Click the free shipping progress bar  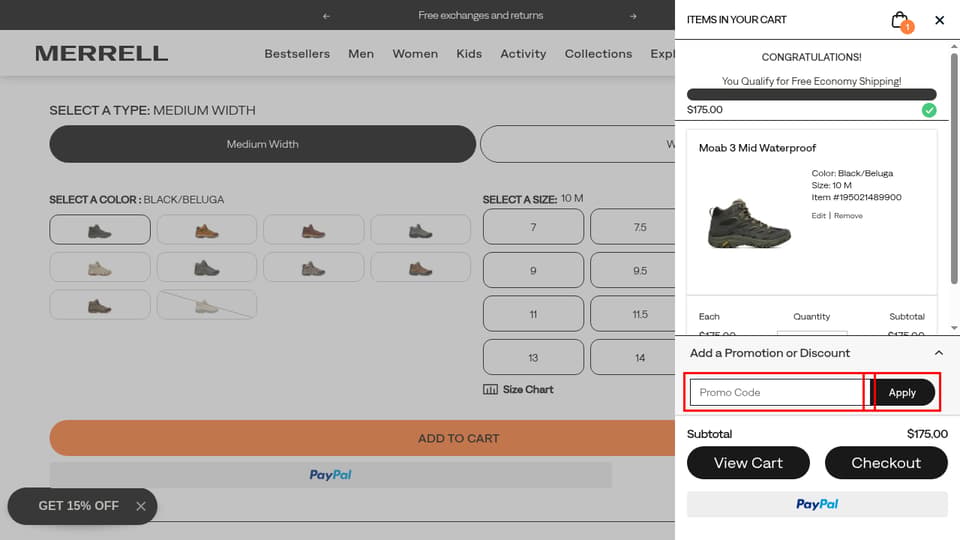[811, 94]
